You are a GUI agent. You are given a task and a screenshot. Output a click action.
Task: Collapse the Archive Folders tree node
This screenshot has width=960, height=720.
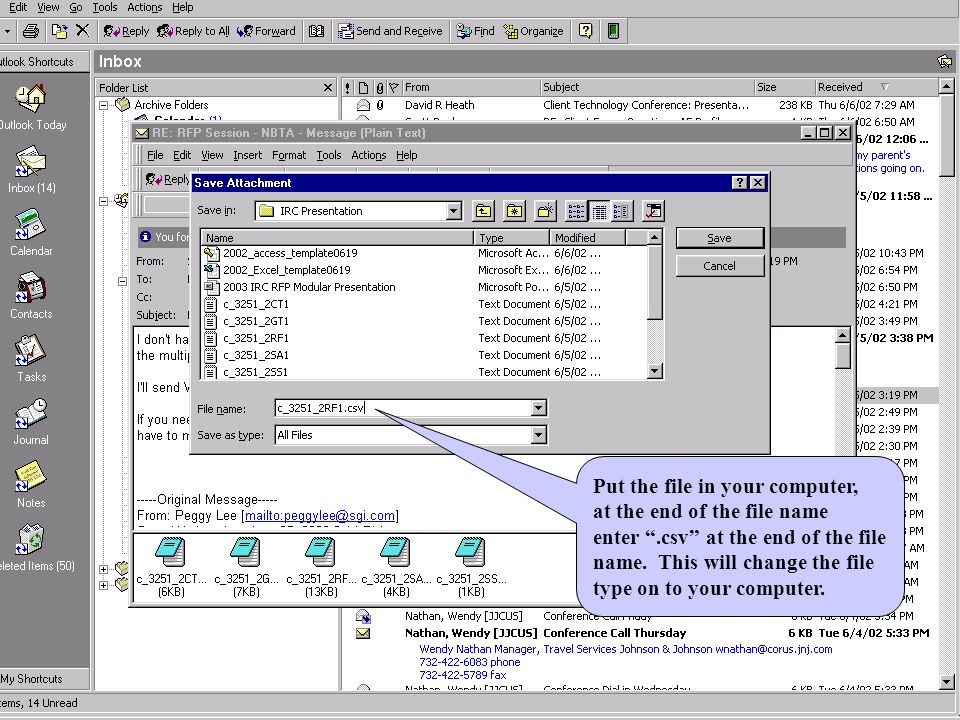pyautogui.click(x=103, y=105)
